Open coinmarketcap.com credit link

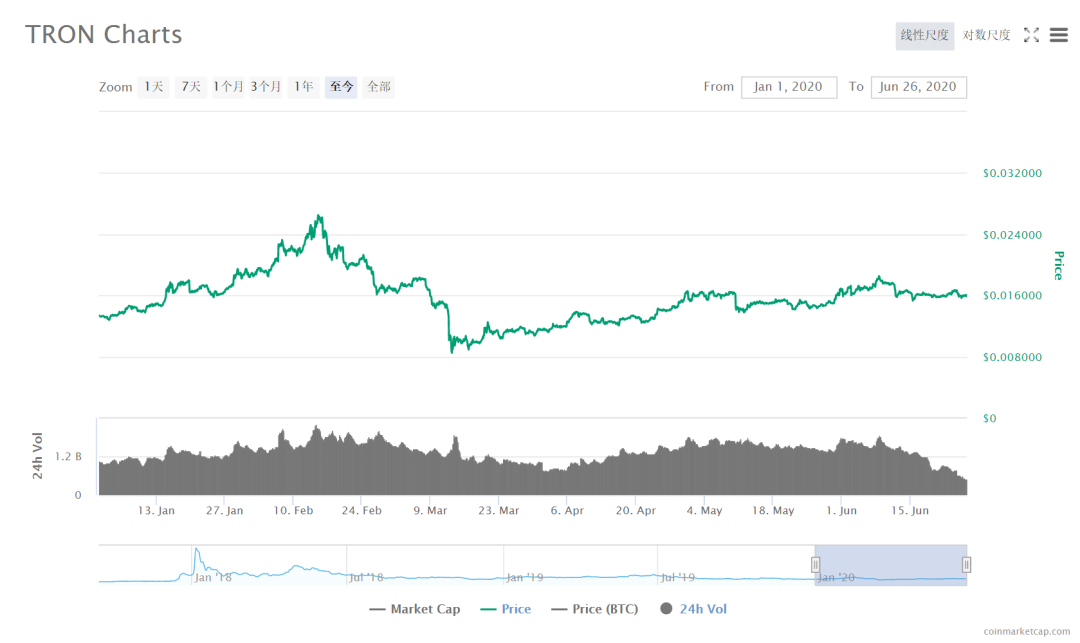tap(1026, 631)
